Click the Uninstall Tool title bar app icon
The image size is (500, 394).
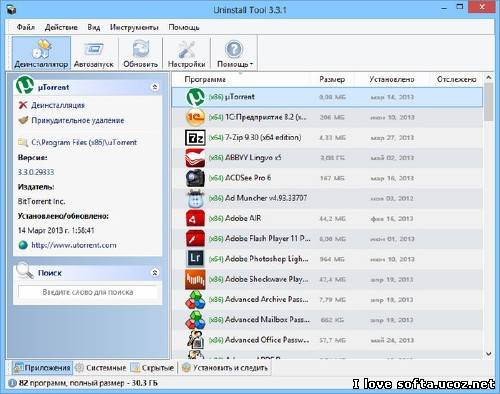click(x=11, y=10)
